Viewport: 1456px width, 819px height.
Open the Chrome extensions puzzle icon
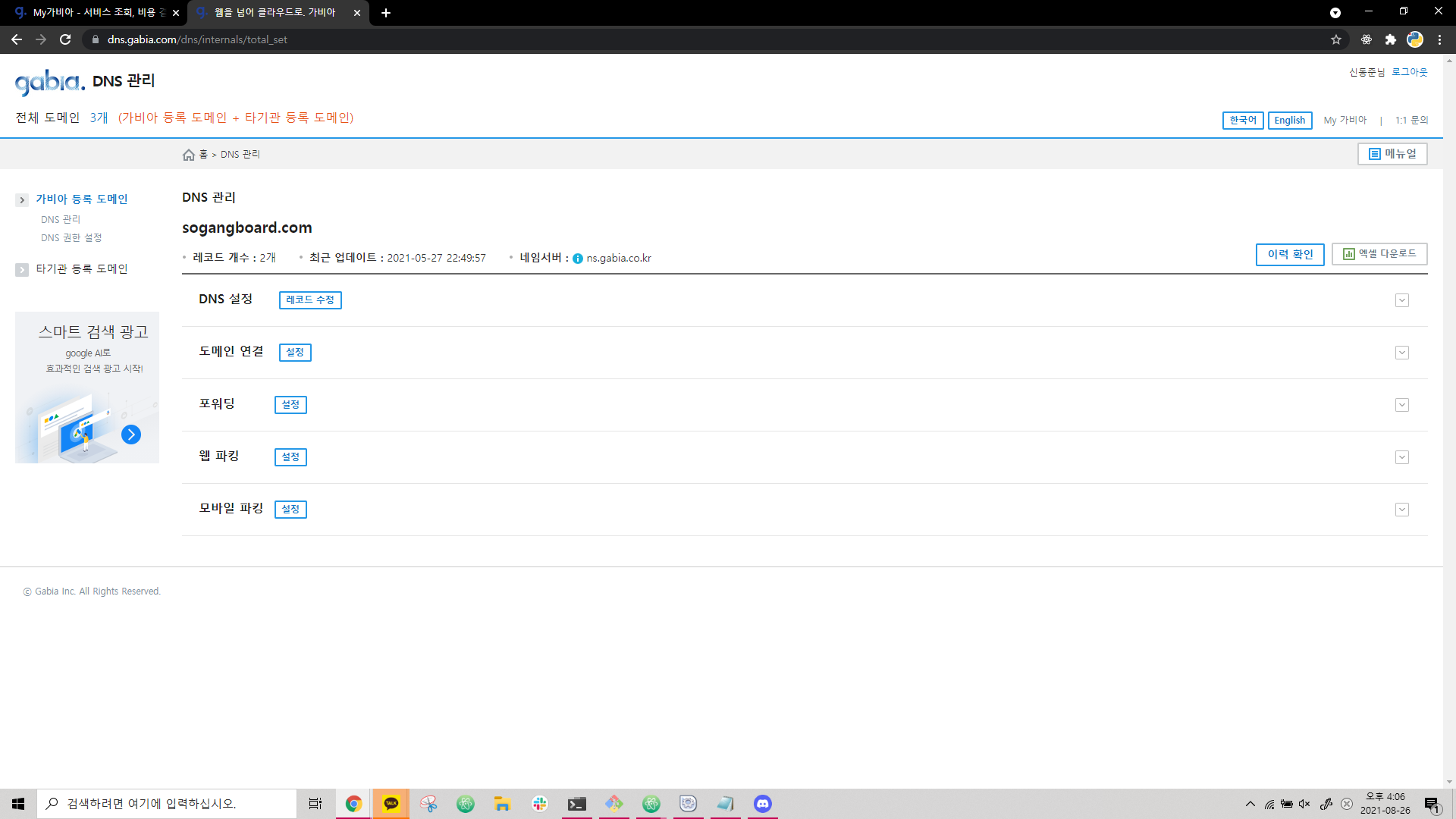[1390, 39]
